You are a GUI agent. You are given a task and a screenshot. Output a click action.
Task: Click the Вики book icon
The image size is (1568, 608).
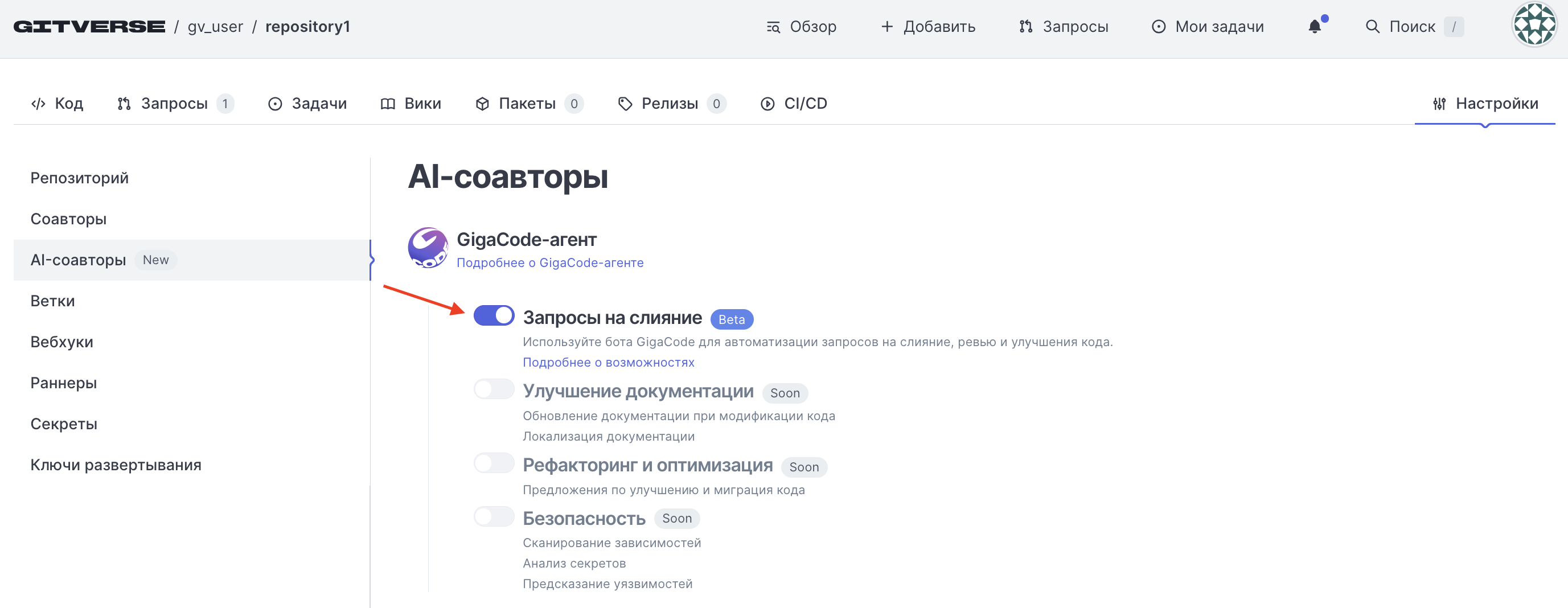388,104
